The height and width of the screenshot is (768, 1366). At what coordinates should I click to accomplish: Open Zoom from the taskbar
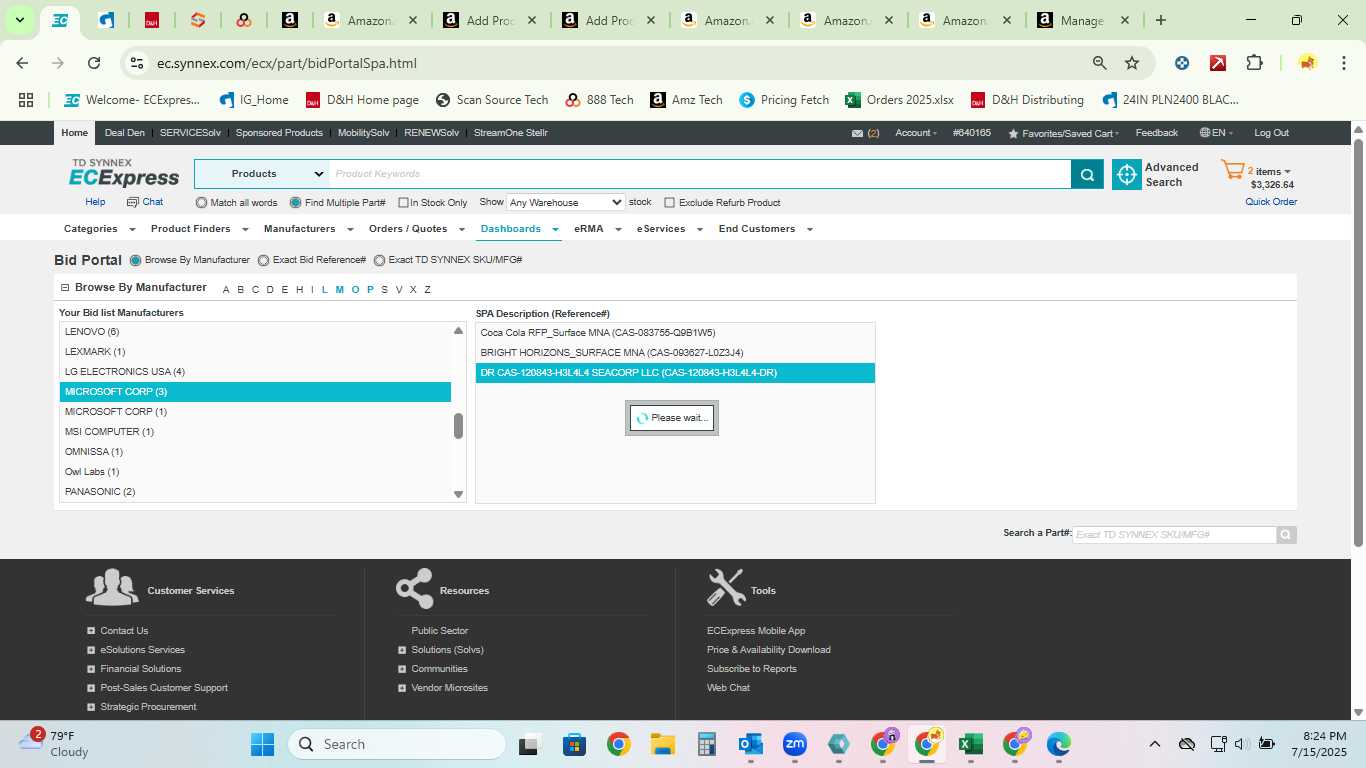coord(795,744)
